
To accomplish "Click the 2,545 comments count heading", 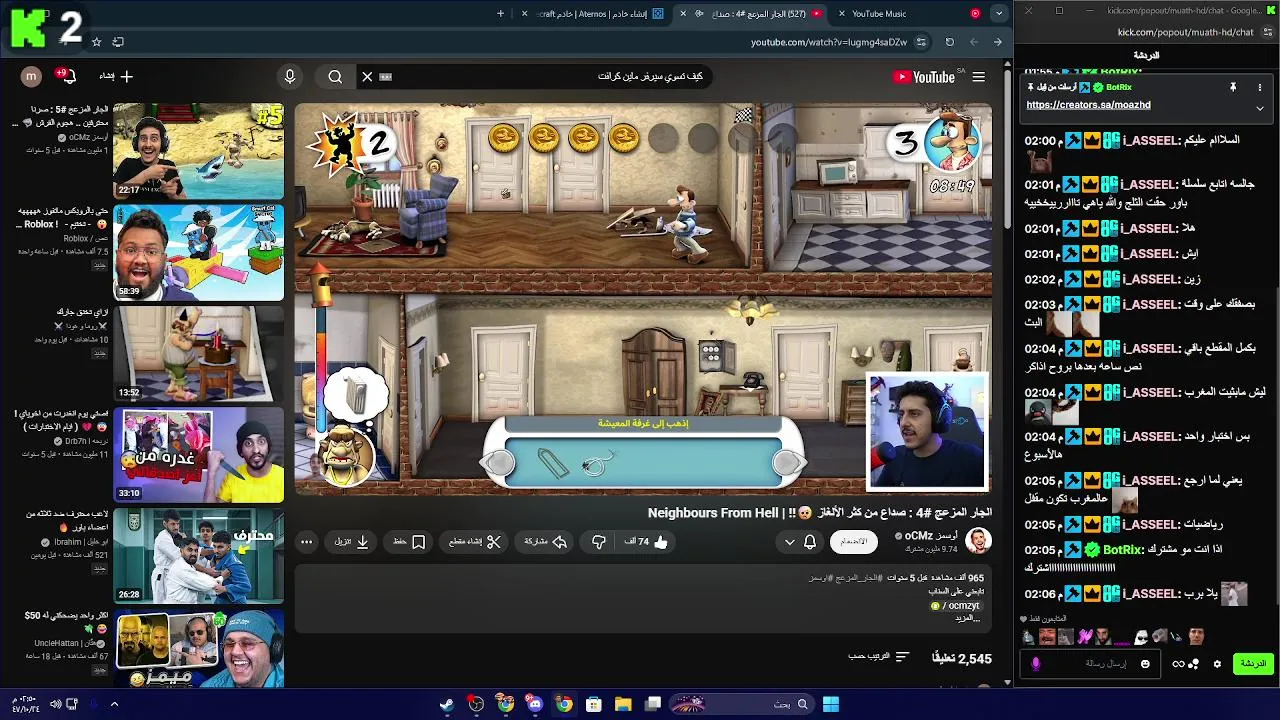I will (962, 658).
